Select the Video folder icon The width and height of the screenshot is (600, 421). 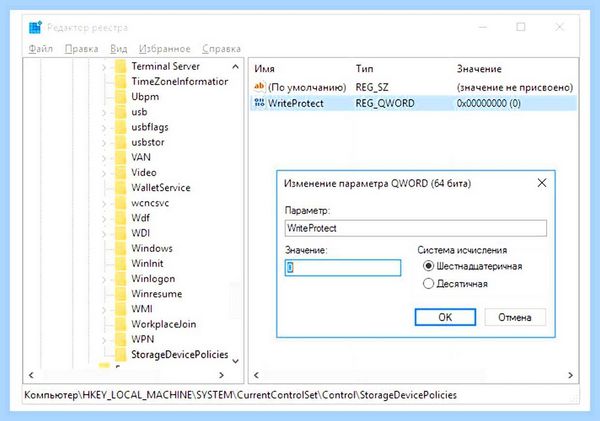tap(121, 173)
